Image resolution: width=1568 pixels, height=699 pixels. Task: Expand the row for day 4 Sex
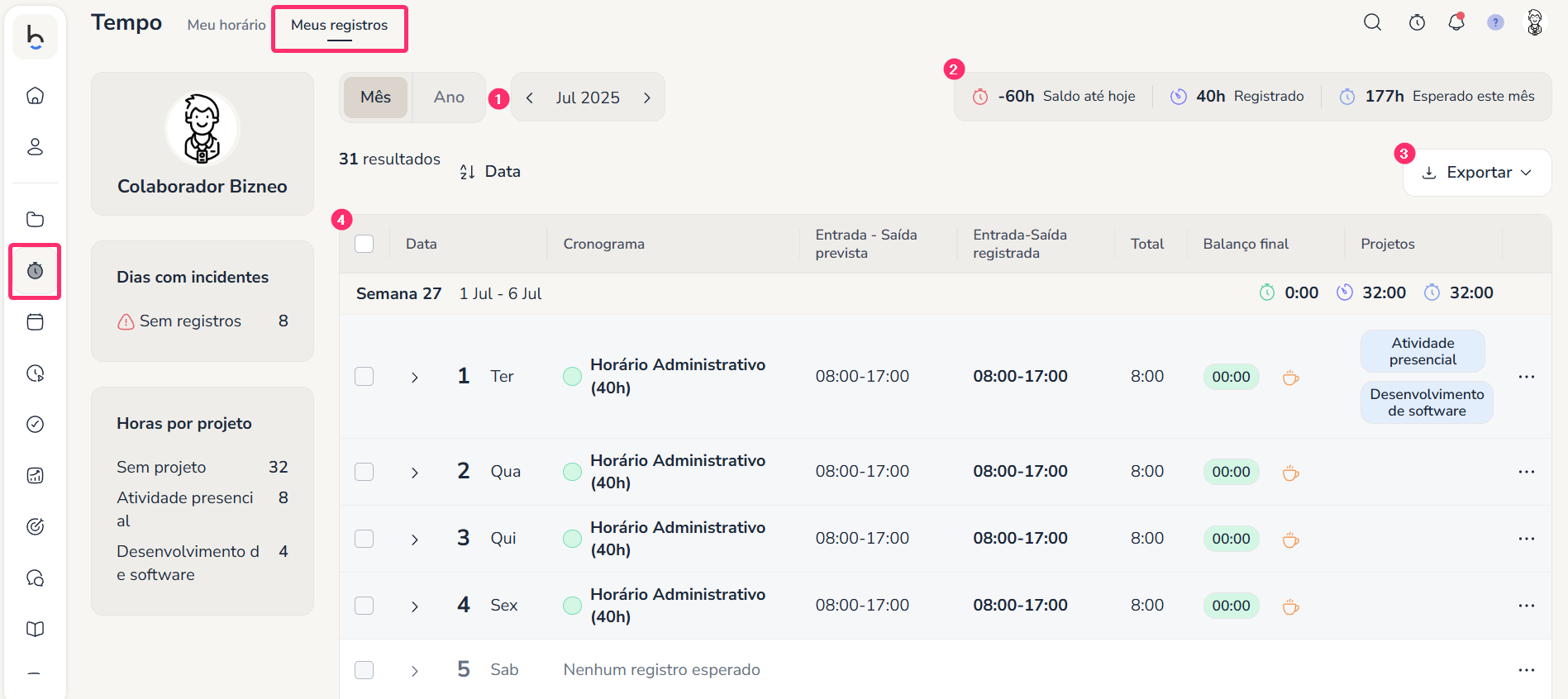tap(415, 606)
